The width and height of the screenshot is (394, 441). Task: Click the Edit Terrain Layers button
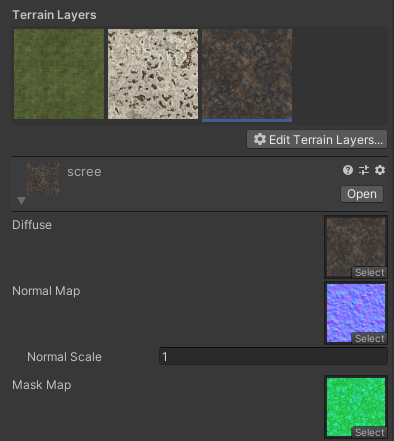pos(317,139)
